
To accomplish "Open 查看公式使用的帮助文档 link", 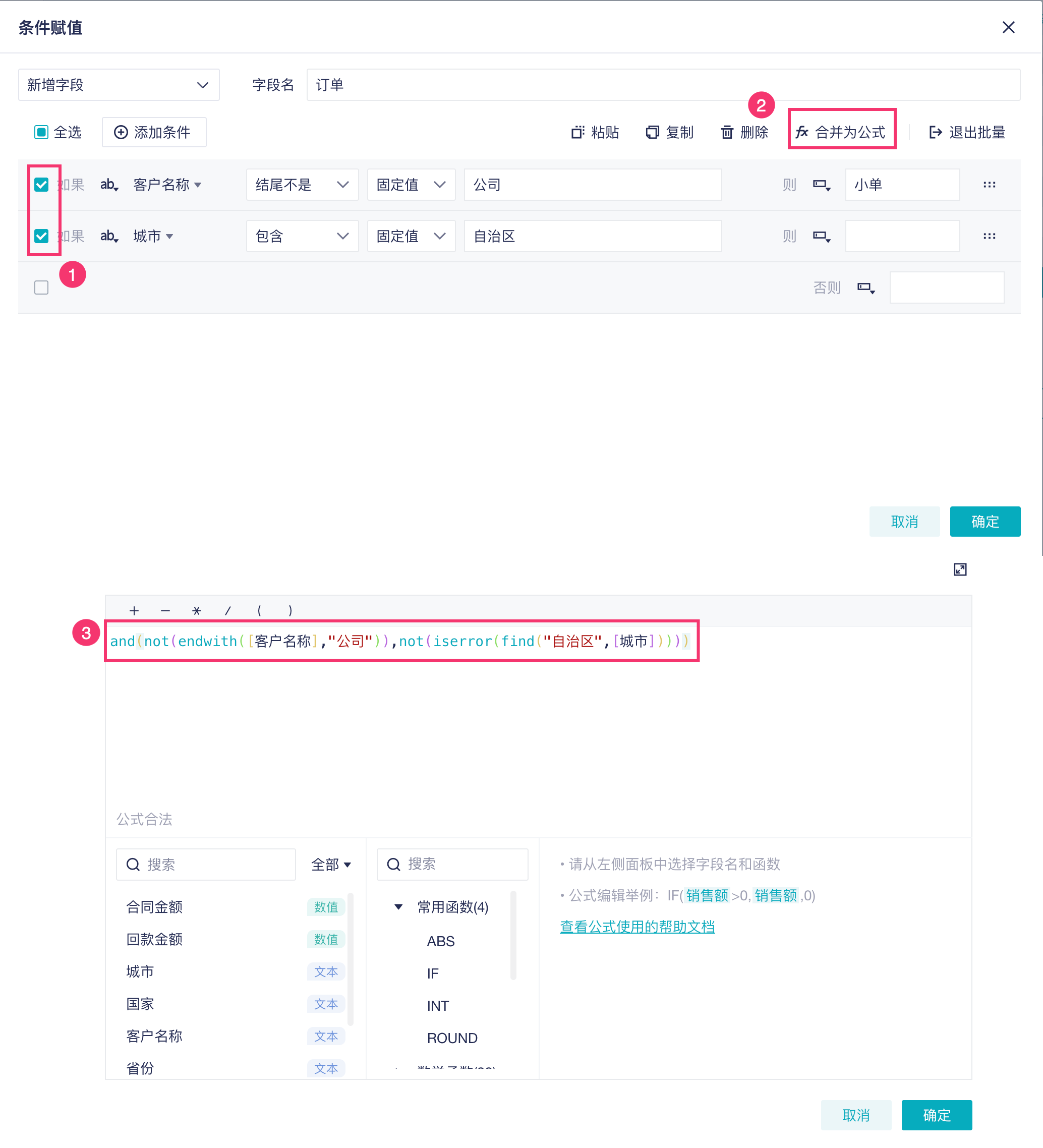I will [637, 927].
